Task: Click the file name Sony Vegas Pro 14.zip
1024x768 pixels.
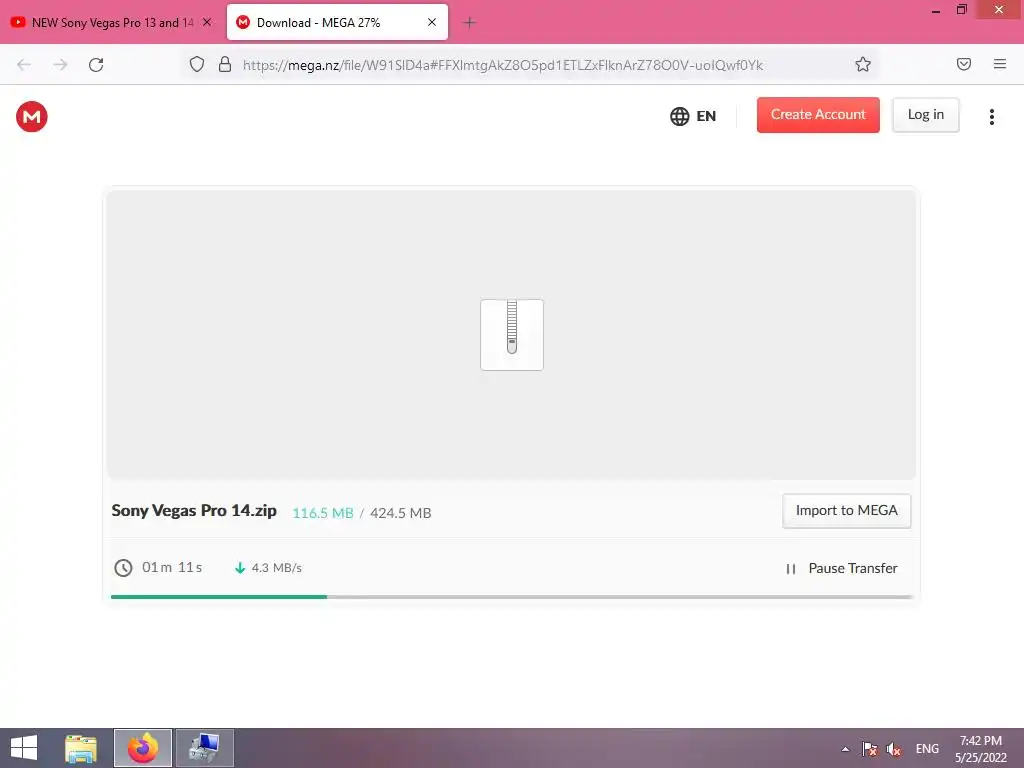Action: (194, 511)
